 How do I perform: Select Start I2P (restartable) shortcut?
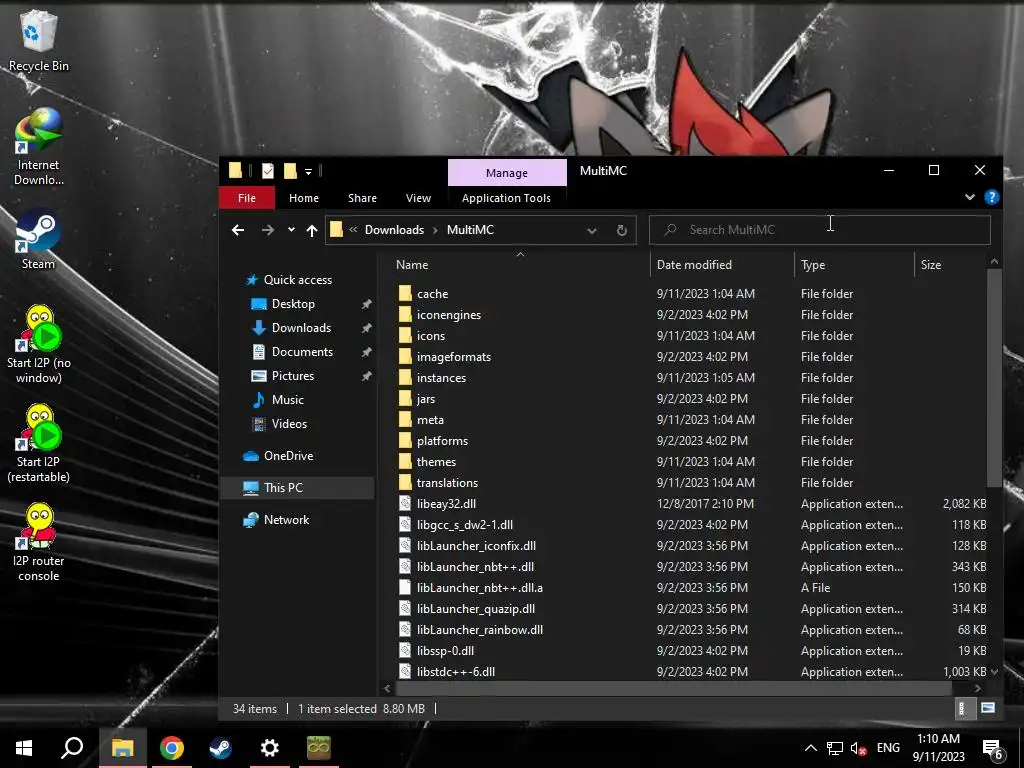pos(39,443)
